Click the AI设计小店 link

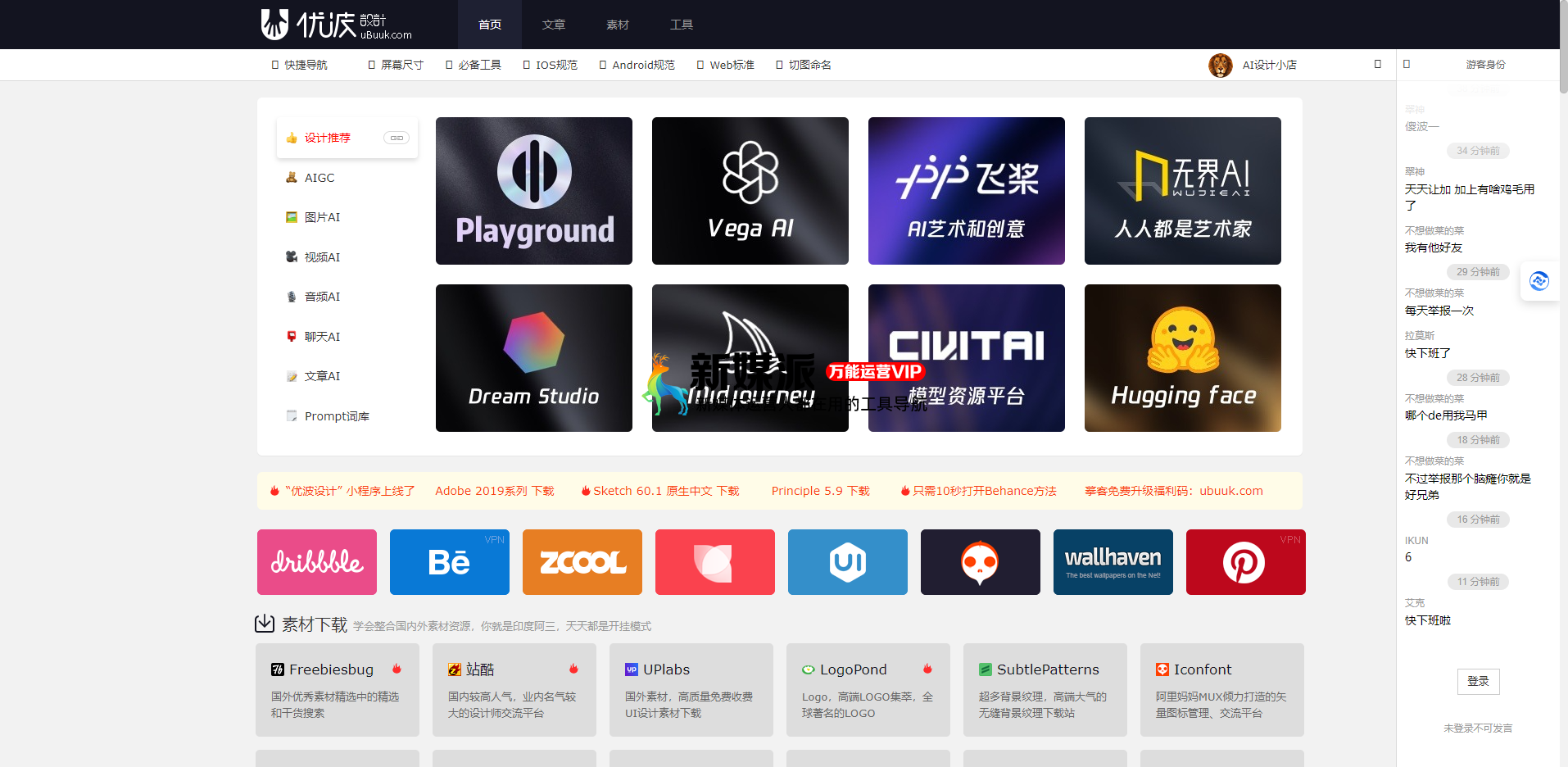[1270, 65]
